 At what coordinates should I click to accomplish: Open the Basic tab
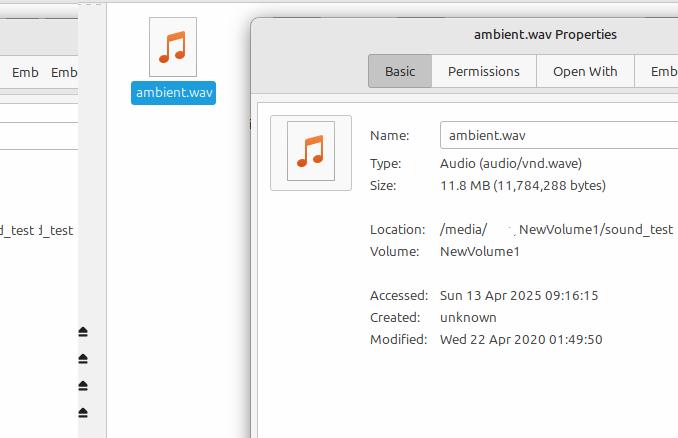tap(400, 71)
